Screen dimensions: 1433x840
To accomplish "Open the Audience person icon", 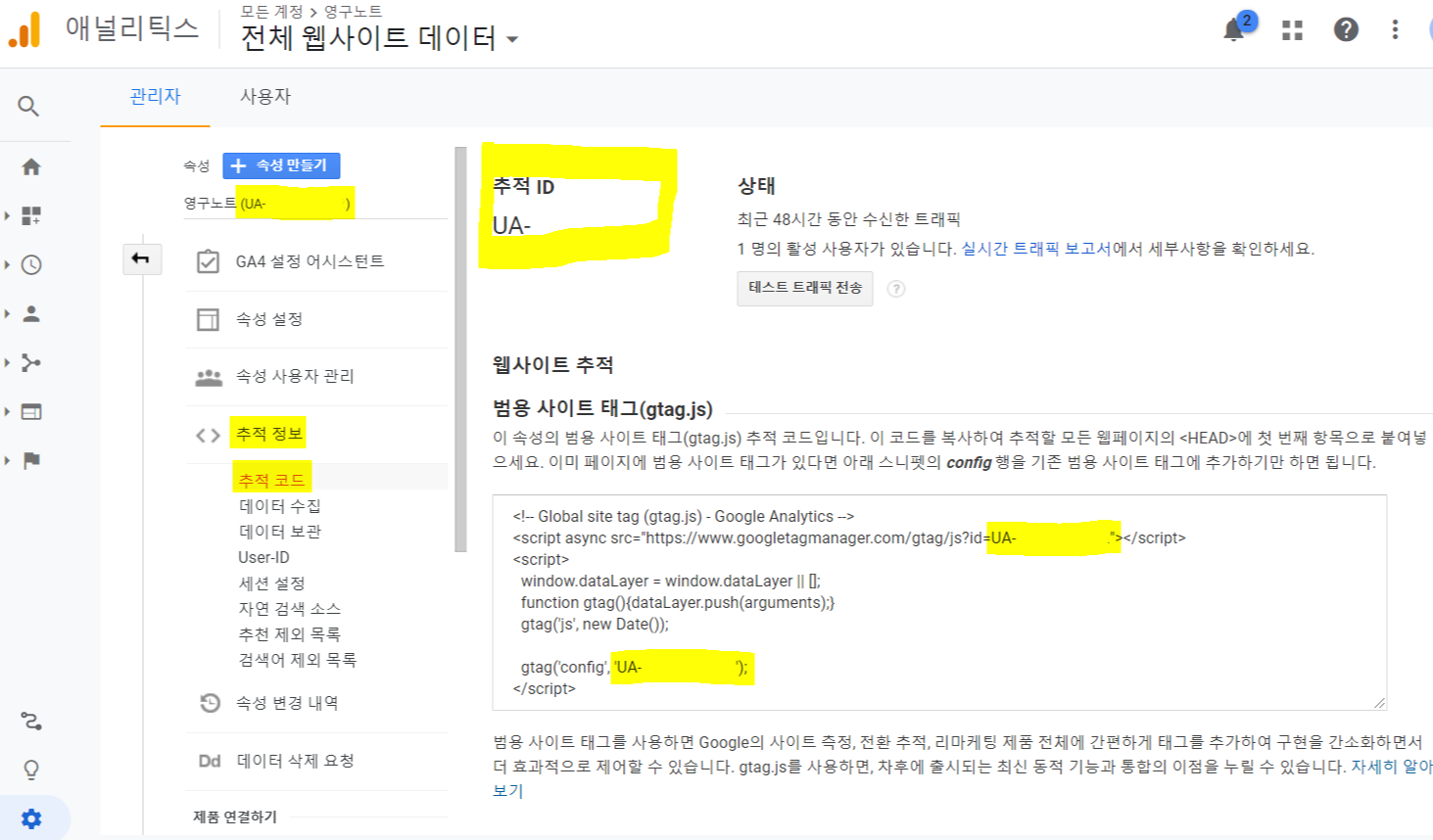I will (31, 313).
